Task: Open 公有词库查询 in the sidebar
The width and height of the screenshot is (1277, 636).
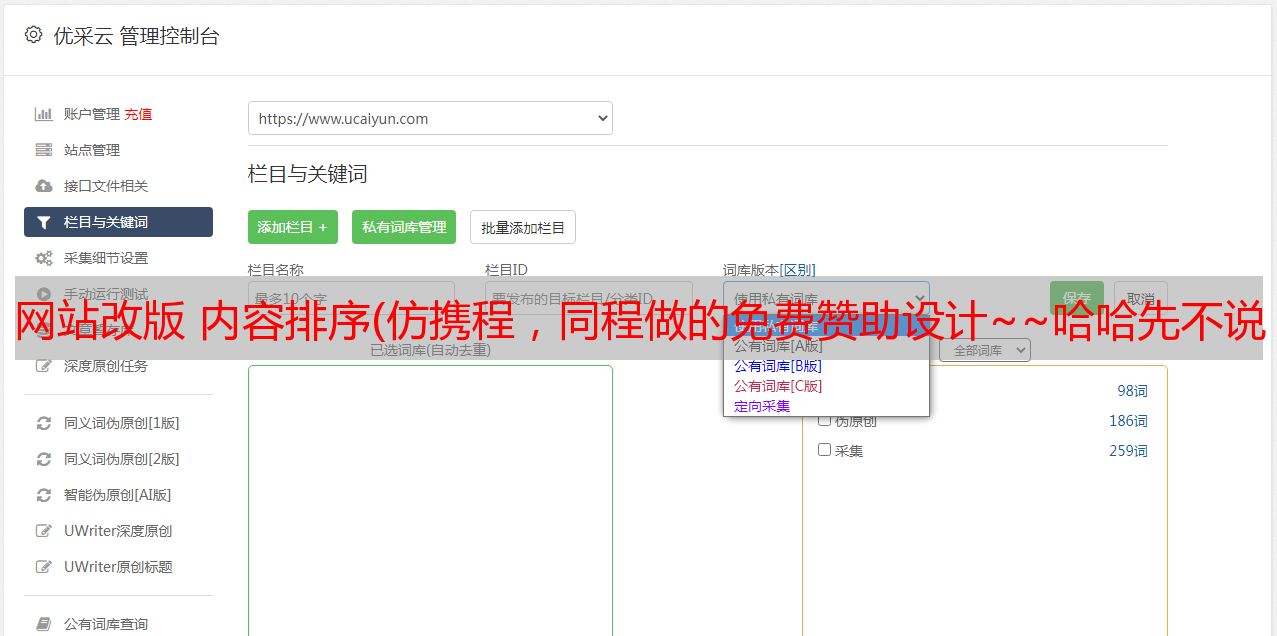Action: click(x=106, y=624)
